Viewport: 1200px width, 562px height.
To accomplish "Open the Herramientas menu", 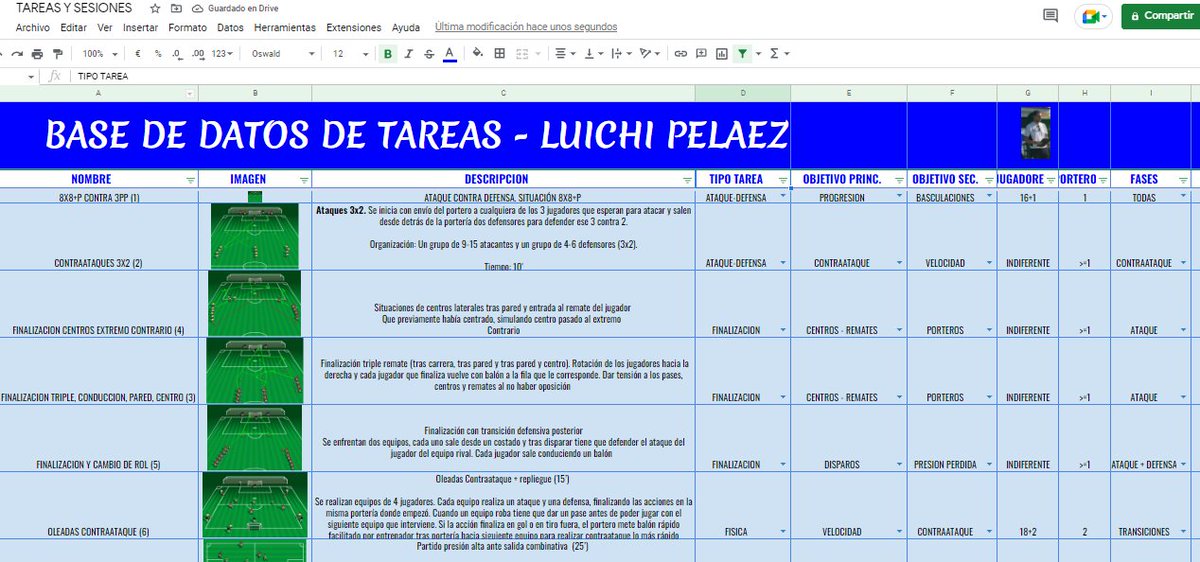I will [x=285, y=27].
